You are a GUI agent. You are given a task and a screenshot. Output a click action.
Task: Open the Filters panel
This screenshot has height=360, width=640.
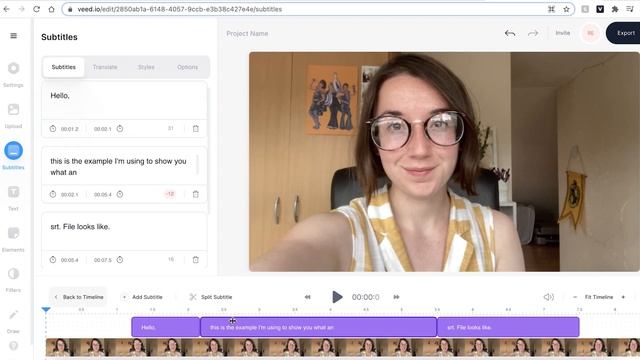tap(13, 279)
